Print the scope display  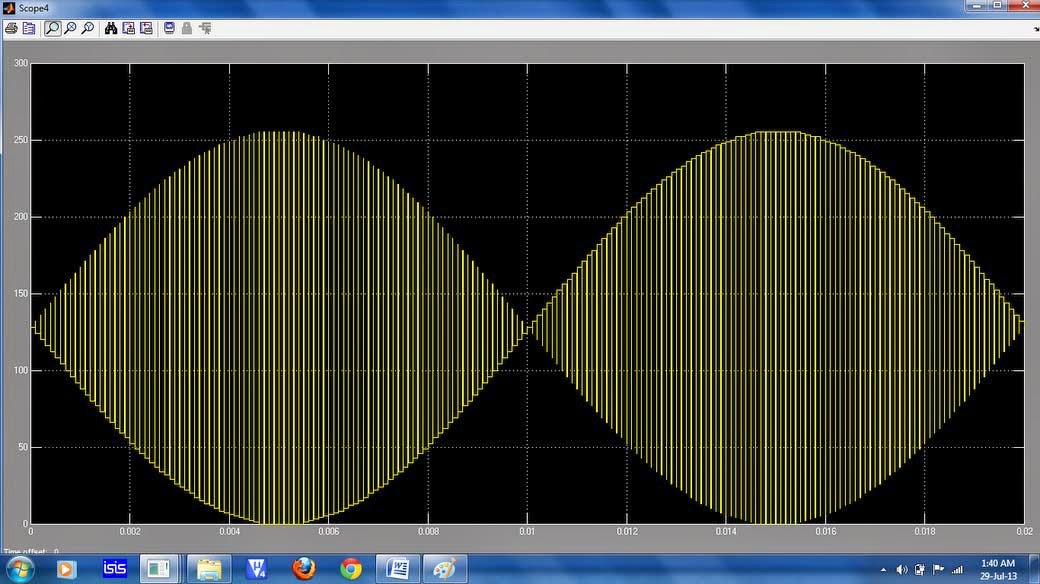click(10, 28)
